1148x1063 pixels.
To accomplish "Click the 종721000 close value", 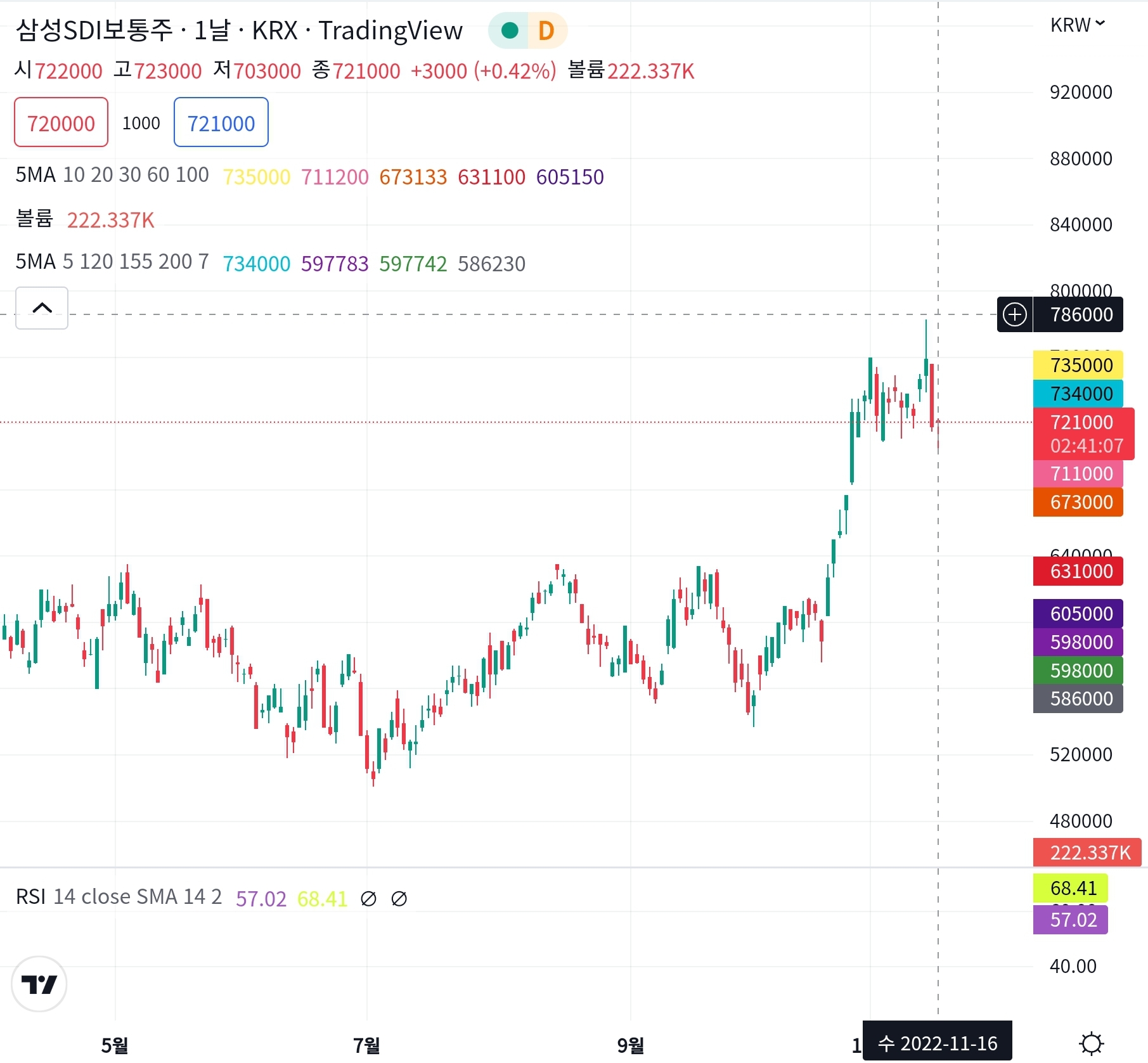I will (x=356, y=70).
